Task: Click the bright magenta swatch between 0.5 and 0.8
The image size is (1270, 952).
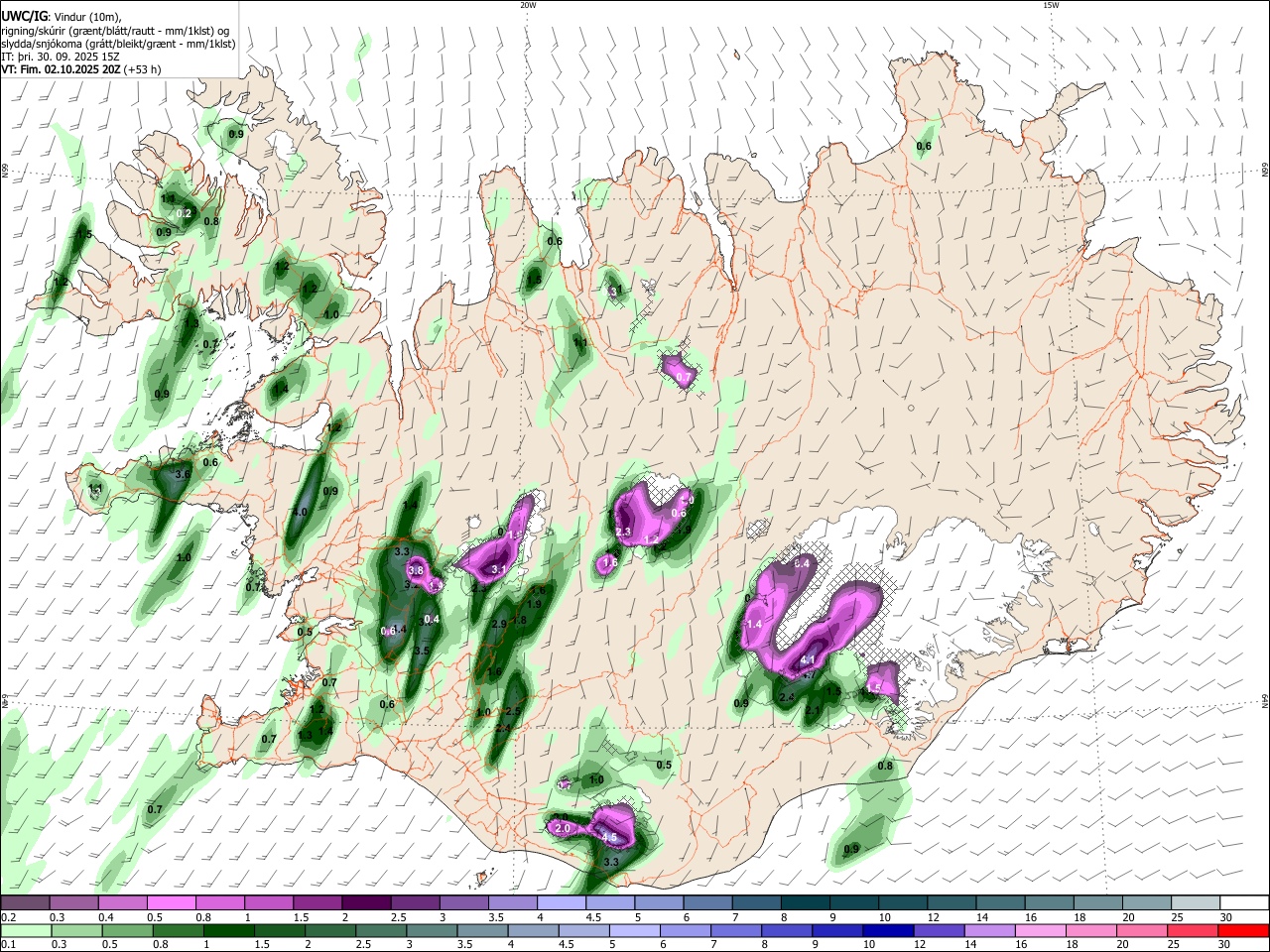Action: pyautogui.click(x=171, y=903)
